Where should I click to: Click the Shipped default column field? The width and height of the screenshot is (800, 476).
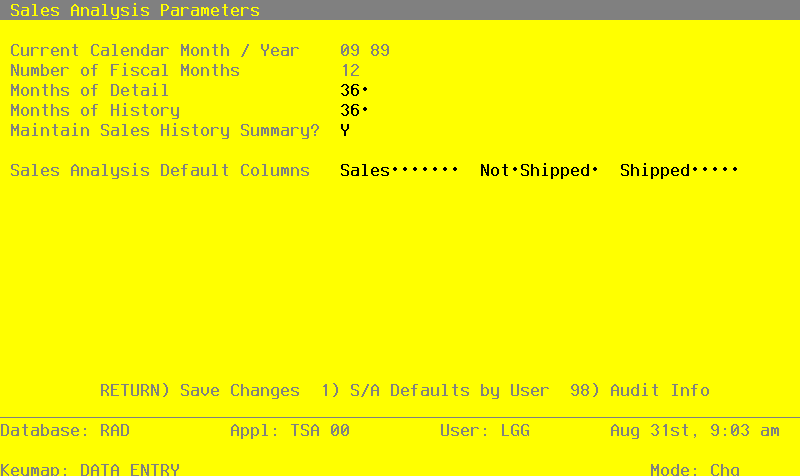679,170
